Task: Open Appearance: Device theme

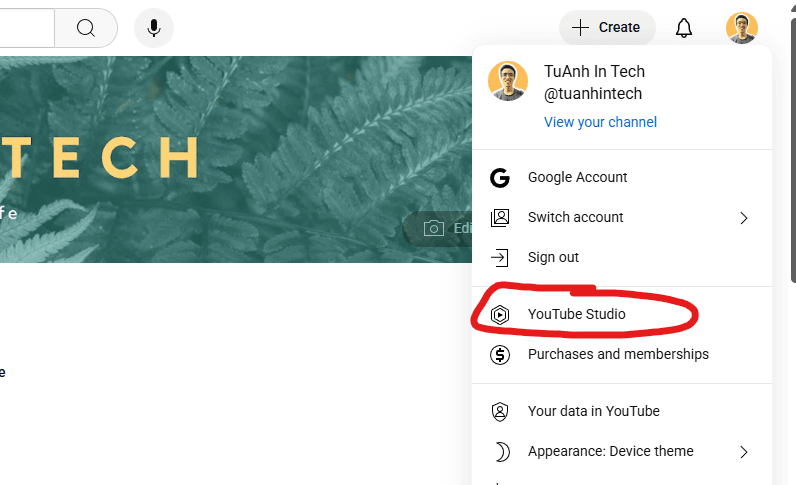Action: tap(622, 451)
